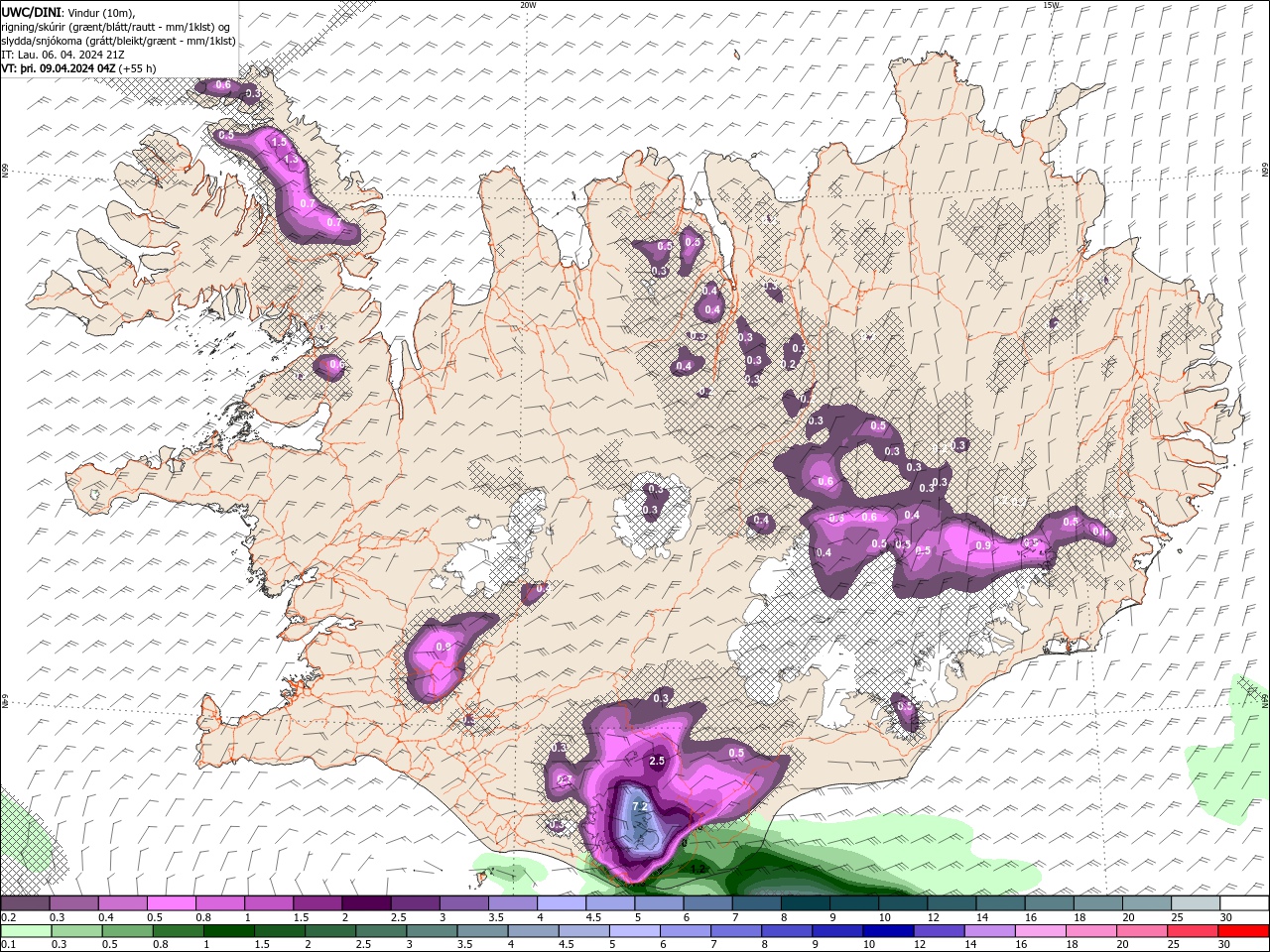The image size is (1270, 952).
Task: Select the 2 darkest purple snow scale swatch
Action: pyautogui.click(x=365, y=903)
